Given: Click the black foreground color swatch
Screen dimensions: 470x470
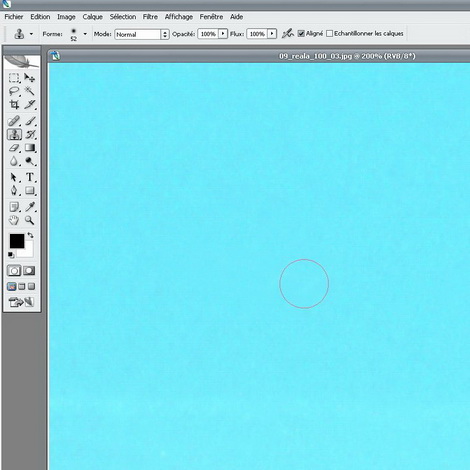Looking at the screenshot, I should [17, 241].
